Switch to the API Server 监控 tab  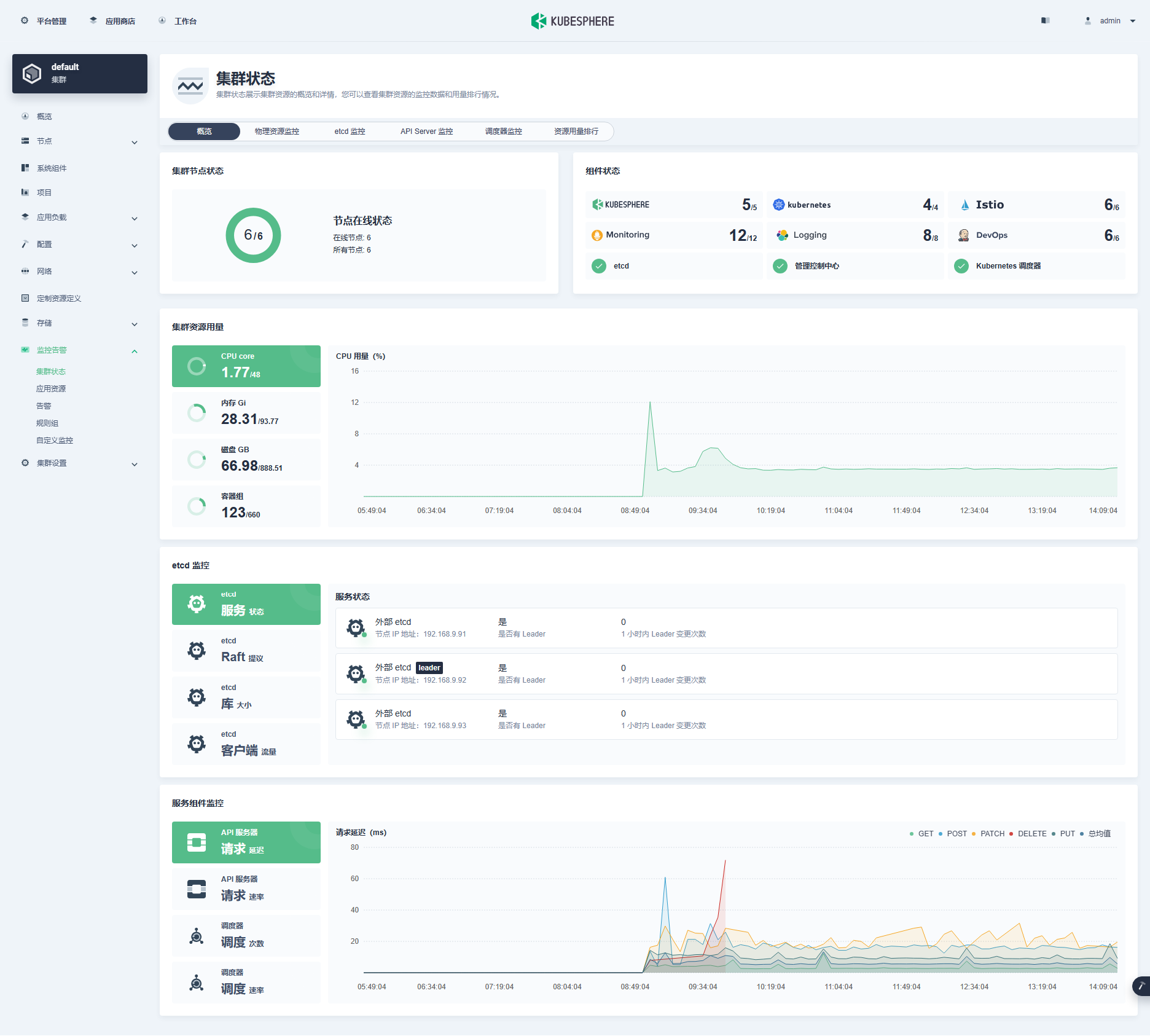coord(426,131)
